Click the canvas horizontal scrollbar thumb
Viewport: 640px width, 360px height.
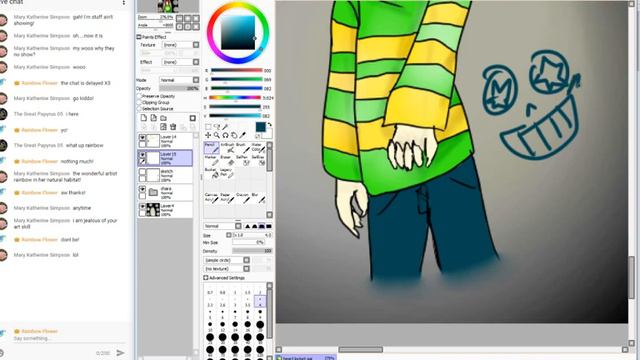(x=361, y=350)
